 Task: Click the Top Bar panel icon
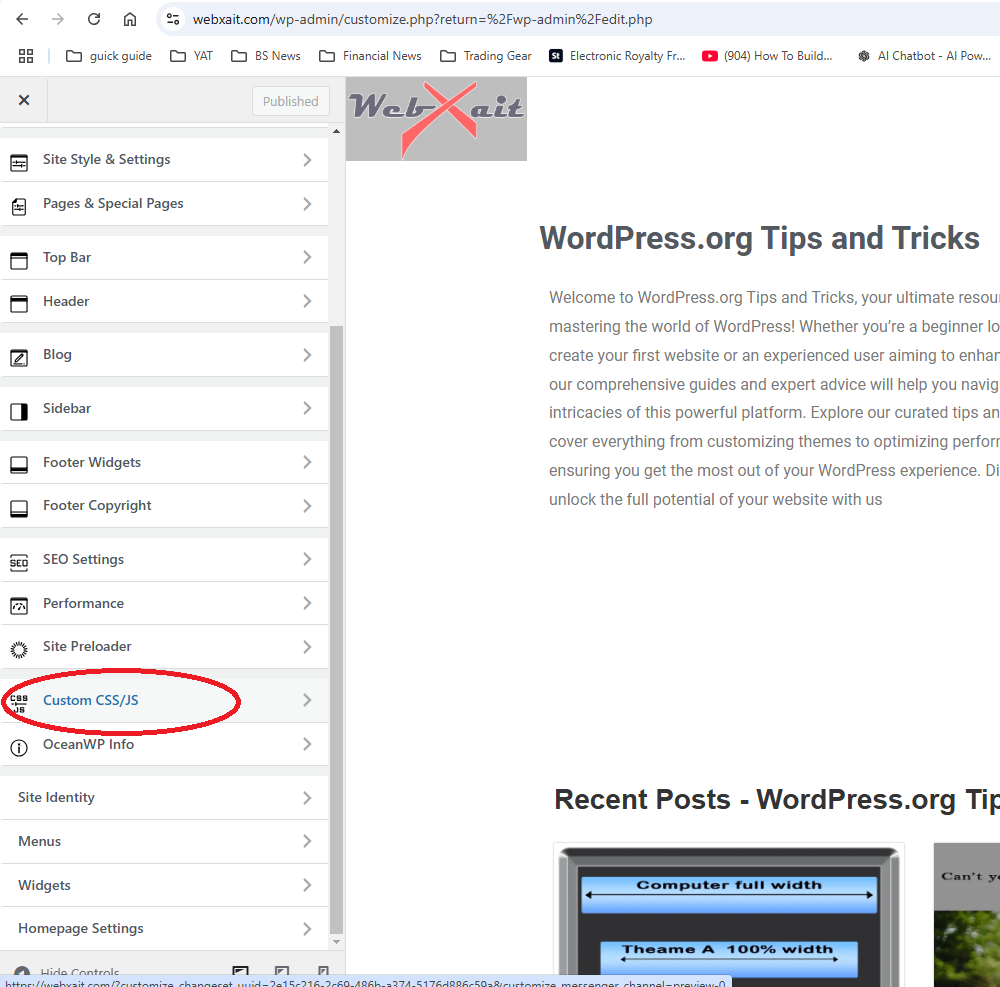pos(19,260)
